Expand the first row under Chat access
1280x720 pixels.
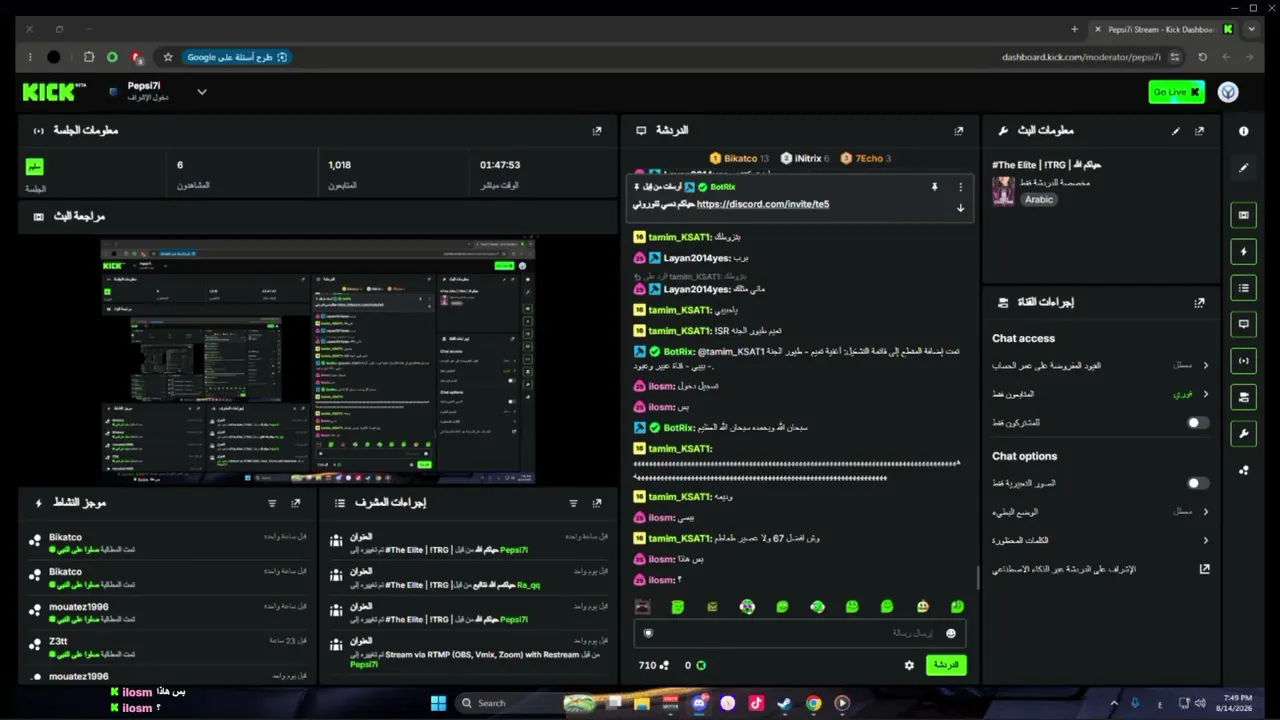pyautogui.click(x=1101, y=366)
